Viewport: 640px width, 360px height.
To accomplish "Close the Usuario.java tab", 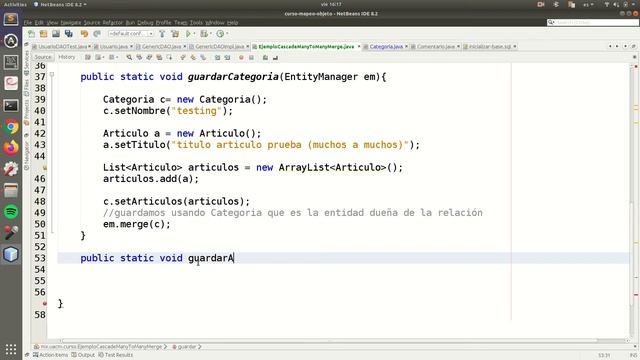I will click(x=131, y=47).
